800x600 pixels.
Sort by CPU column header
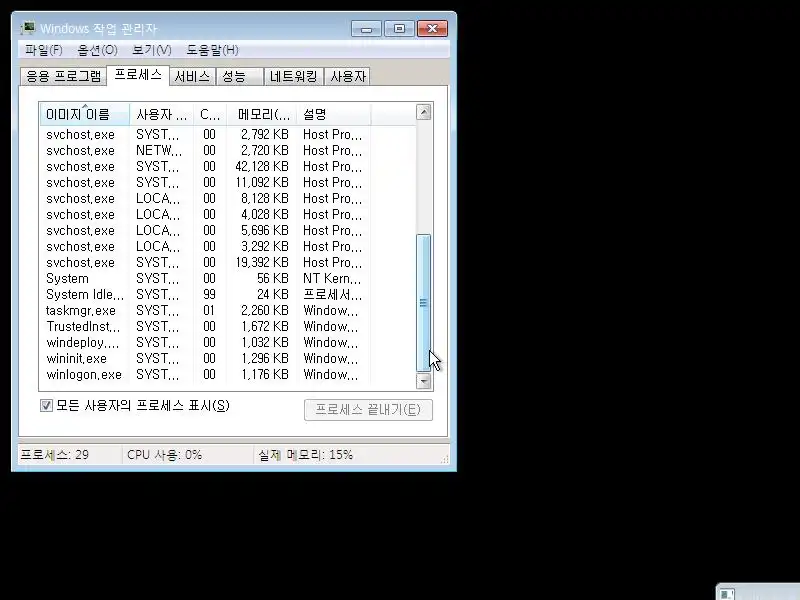click(210, 114)
